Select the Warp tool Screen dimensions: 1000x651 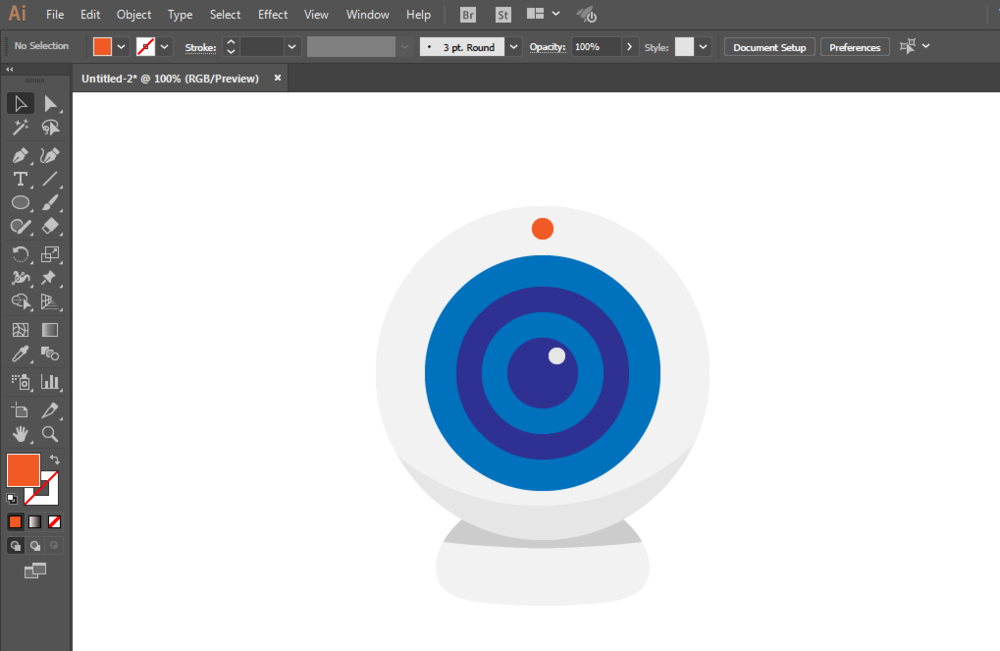coord(20,278)
